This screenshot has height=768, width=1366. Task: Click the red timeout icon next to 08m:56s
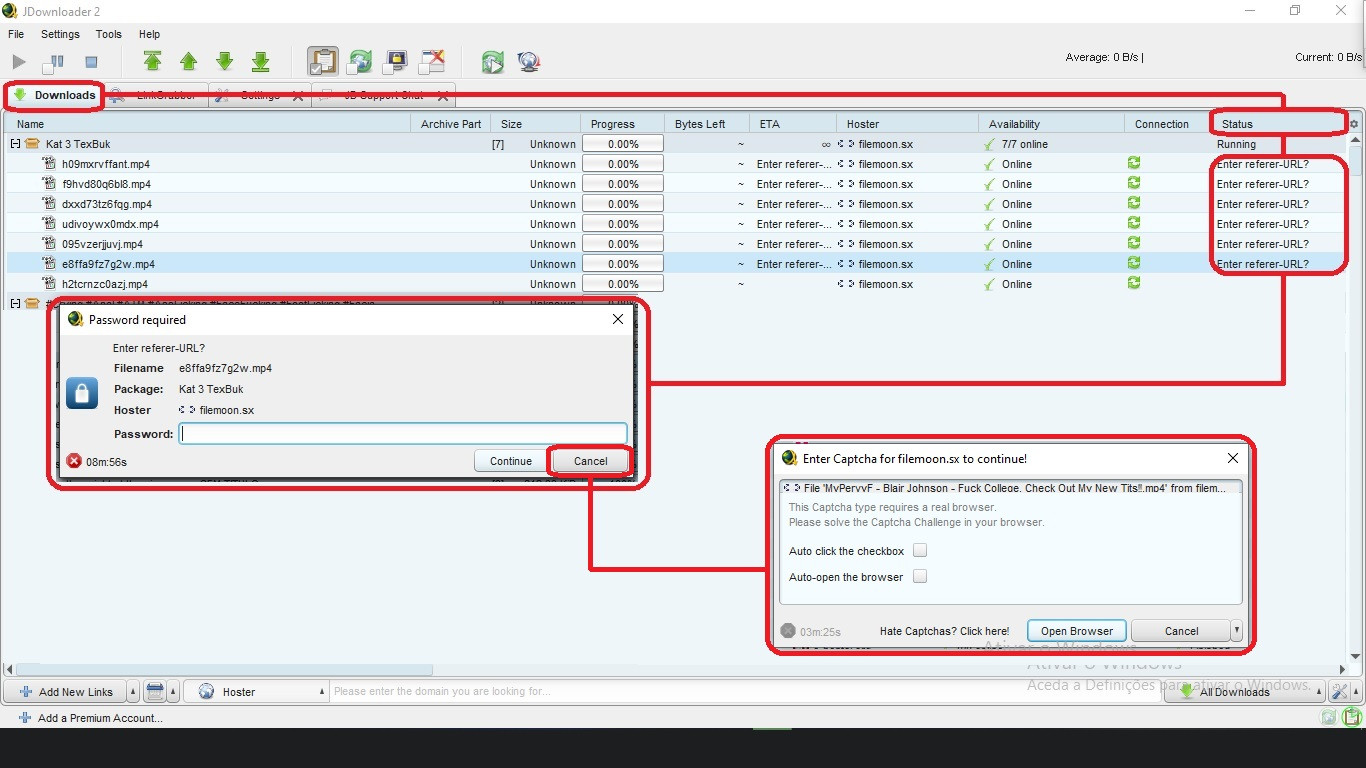(x=74, y=461)
